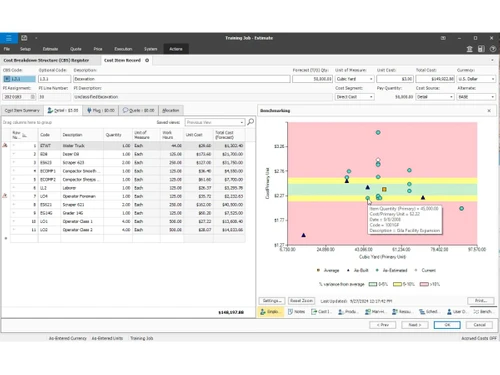Switch to the Plug tab
This screenshot has width=500, height=375.
click(x=101, y=110)
